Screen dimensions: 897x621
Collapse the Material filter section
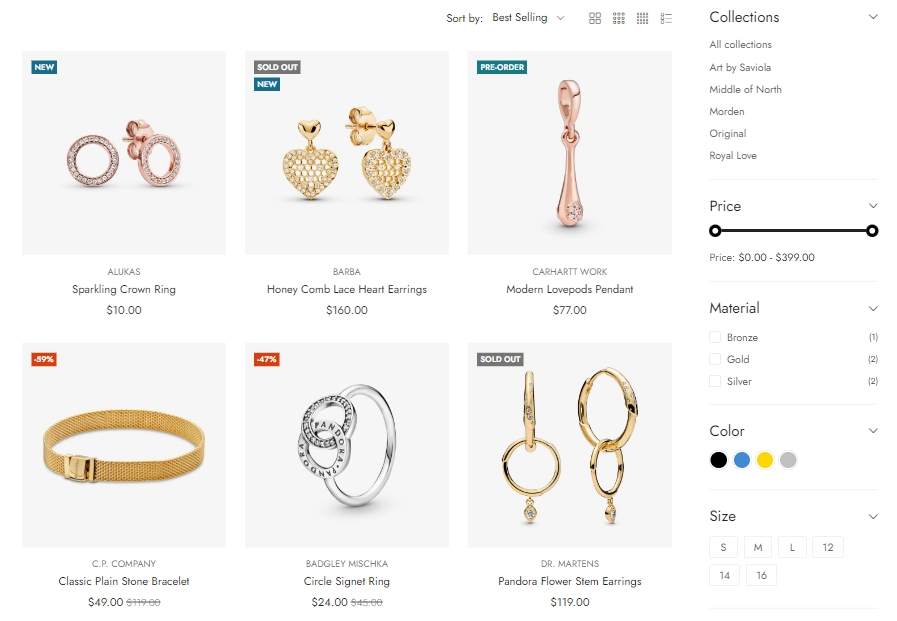(873, 308)
